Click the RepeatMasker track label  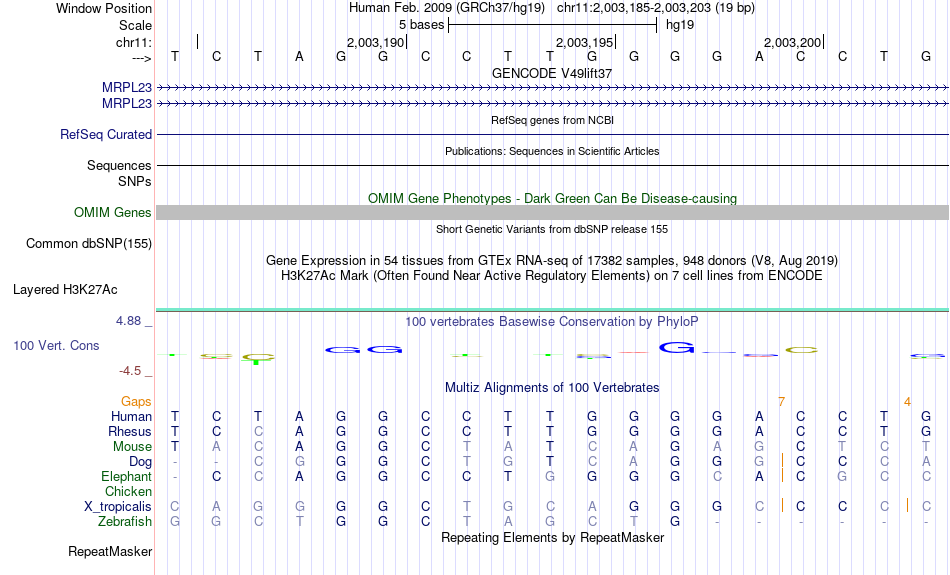[110, 551]
